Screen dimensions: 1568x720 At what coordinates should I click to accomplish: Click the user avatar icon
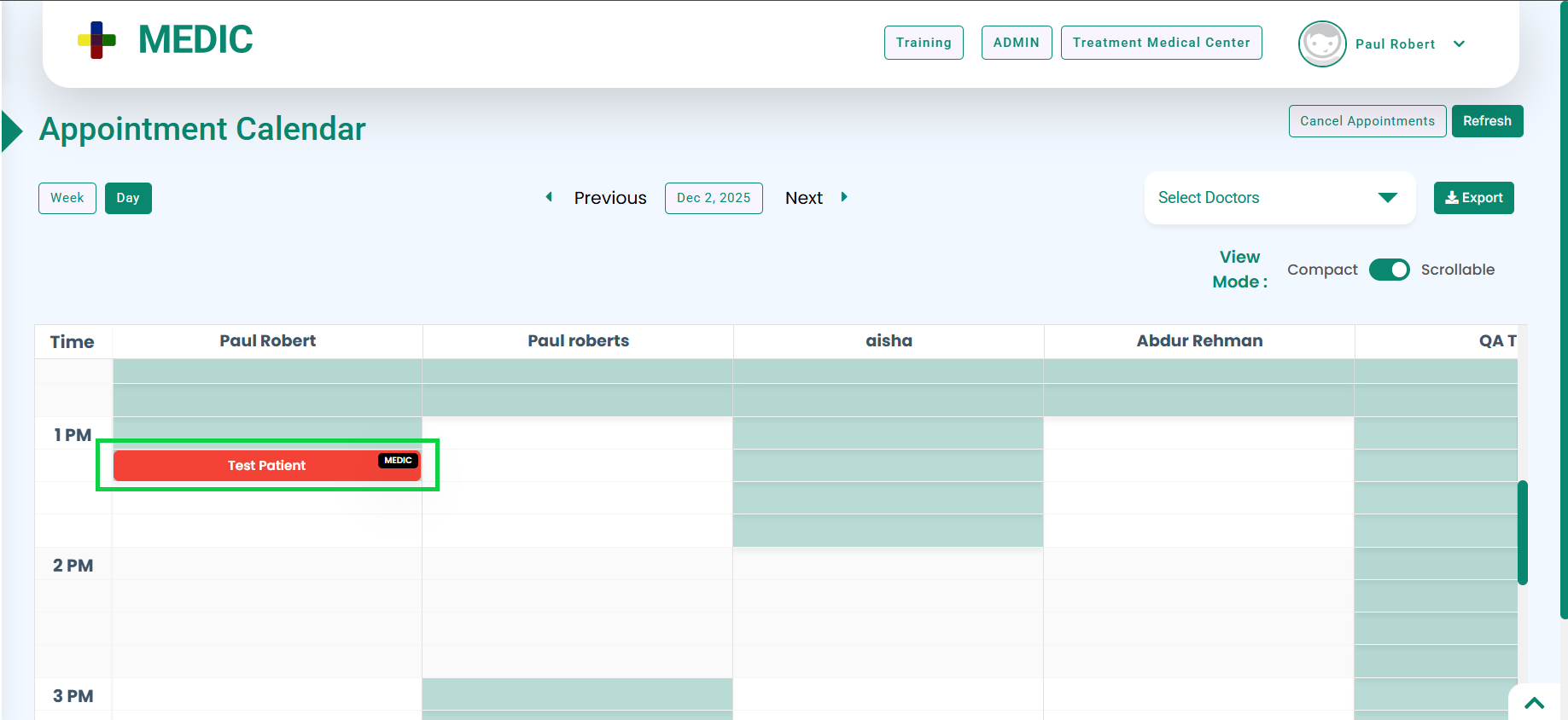click(x=1321, y=44)
